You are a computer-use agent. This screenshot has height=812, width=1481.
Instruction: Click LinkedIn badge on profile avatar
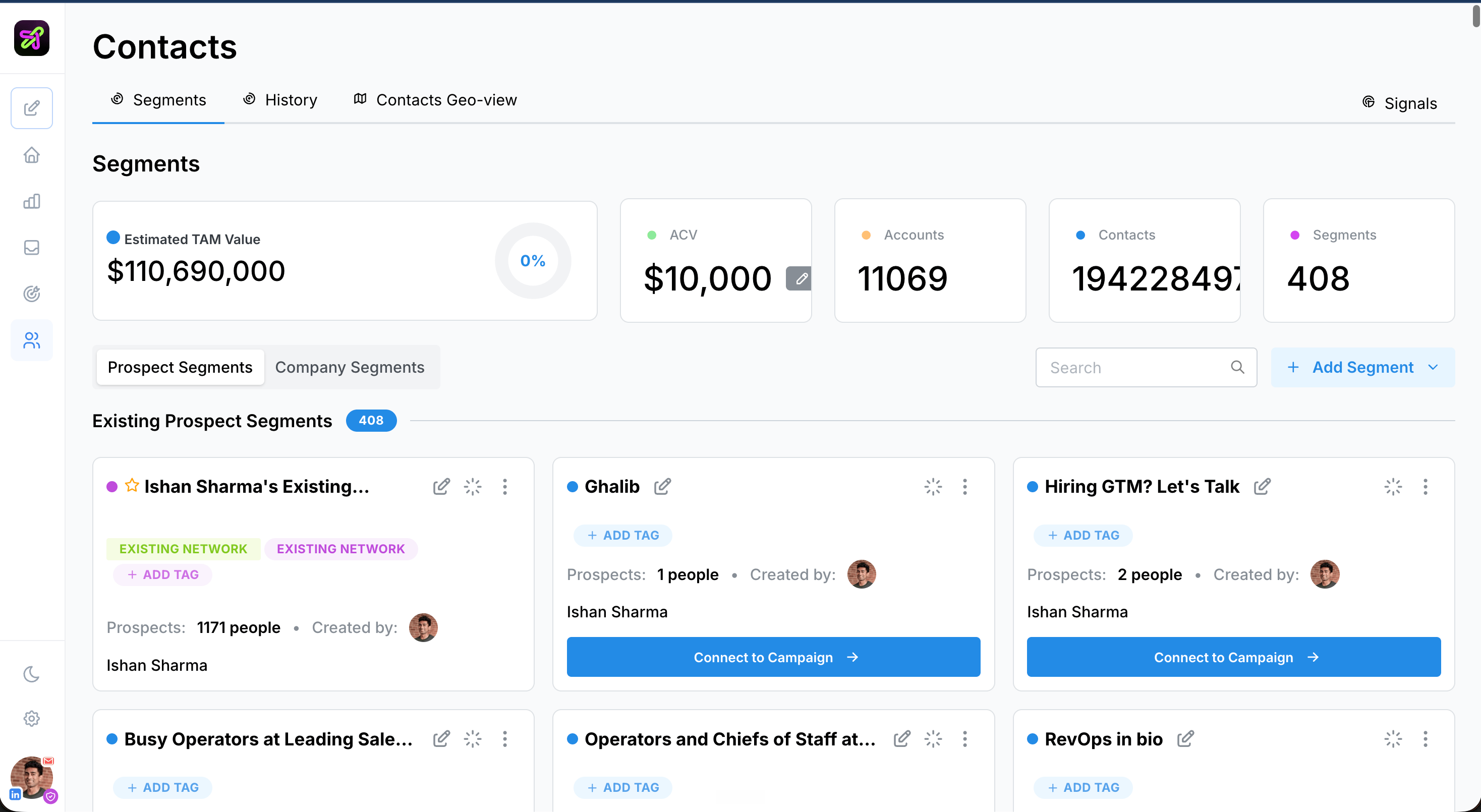pos(15,794)
